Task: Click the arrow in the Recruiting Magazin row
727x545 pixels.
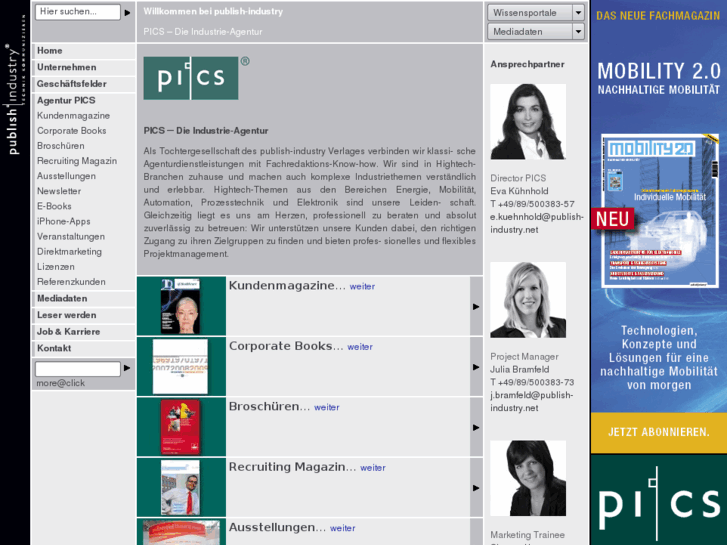Action: (x=476, y=488)
